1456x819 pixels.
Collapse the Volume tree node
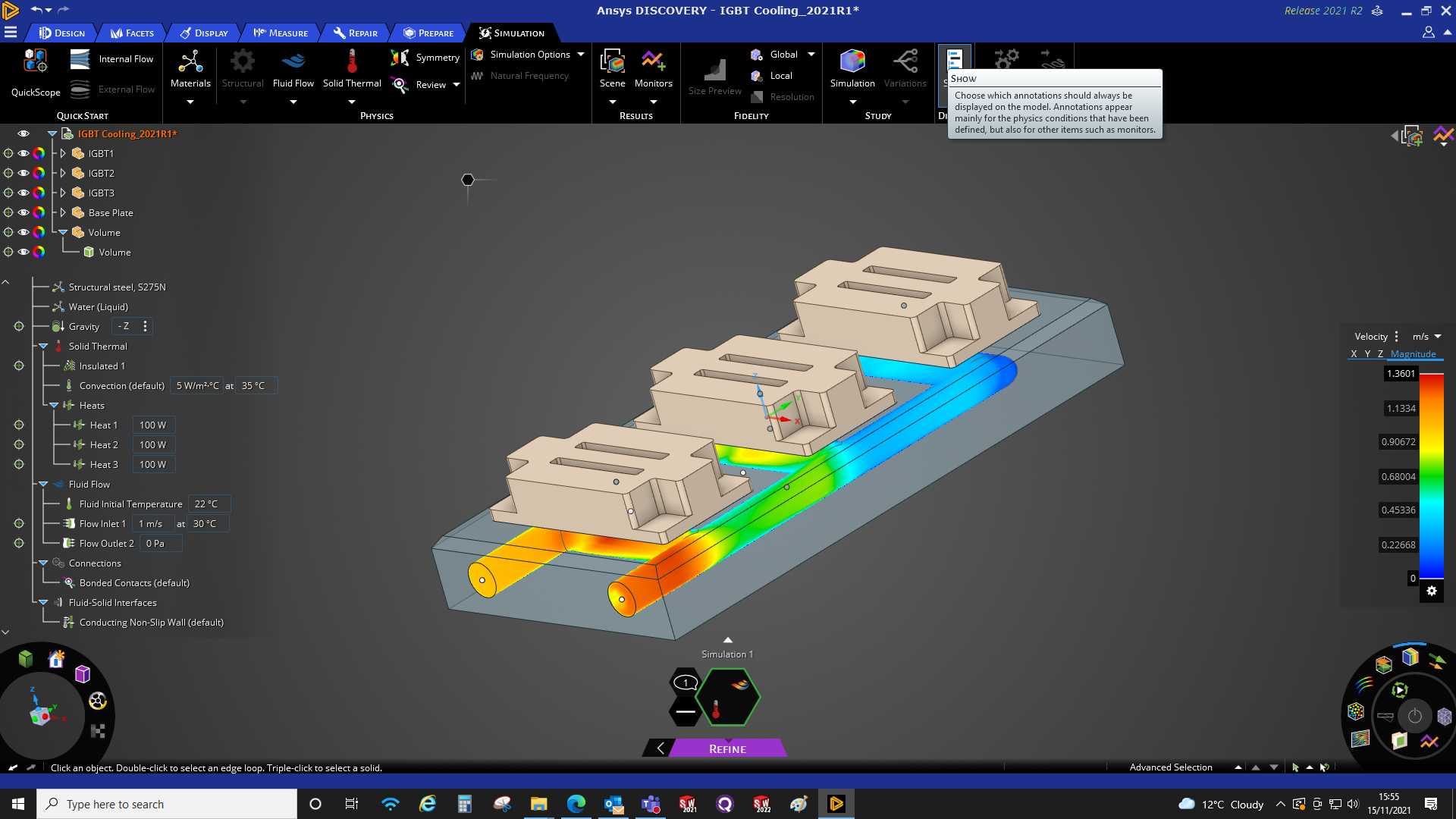click(63, 232)
